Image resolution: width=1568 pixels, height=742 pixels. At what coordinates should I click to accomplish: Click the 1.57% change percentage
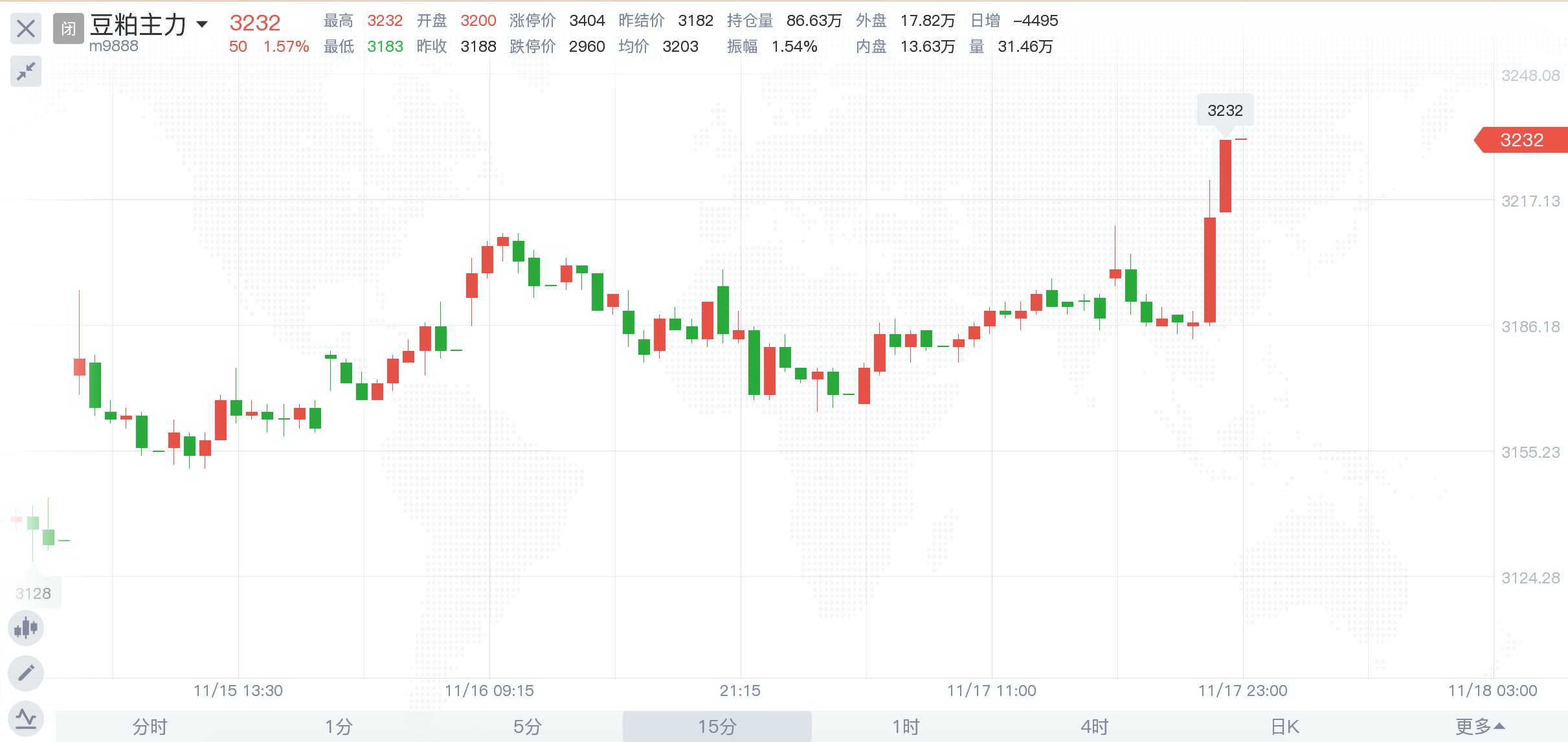pyautogui.click(x=286, y=47)
